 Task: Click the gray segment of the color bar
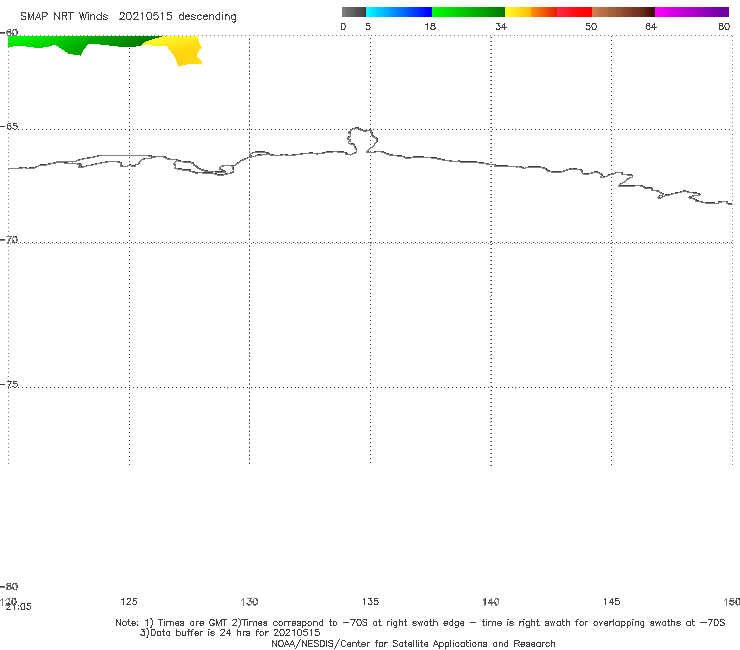353,12
